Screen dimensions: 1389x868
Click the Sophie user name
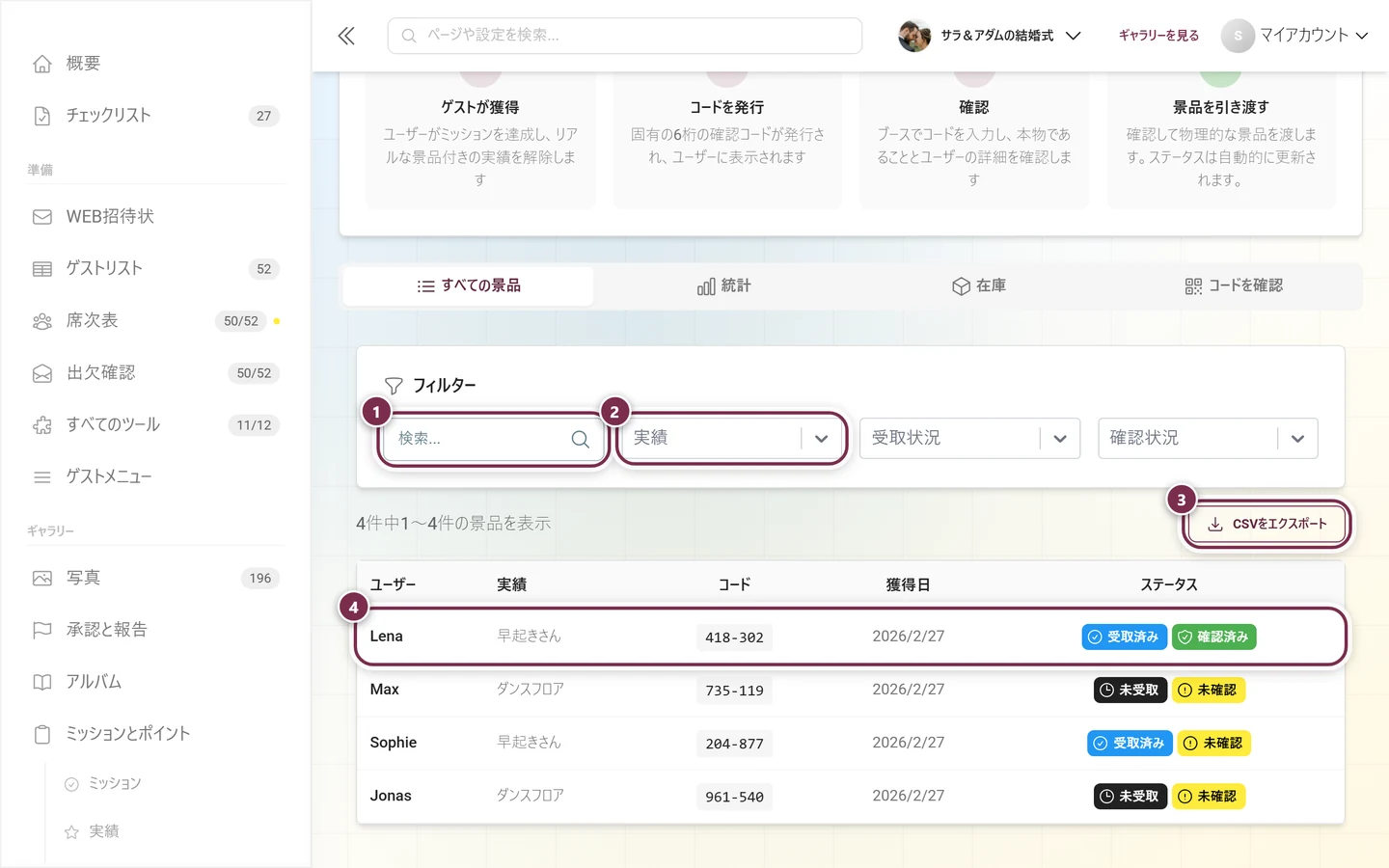click(x=394, y=743)
